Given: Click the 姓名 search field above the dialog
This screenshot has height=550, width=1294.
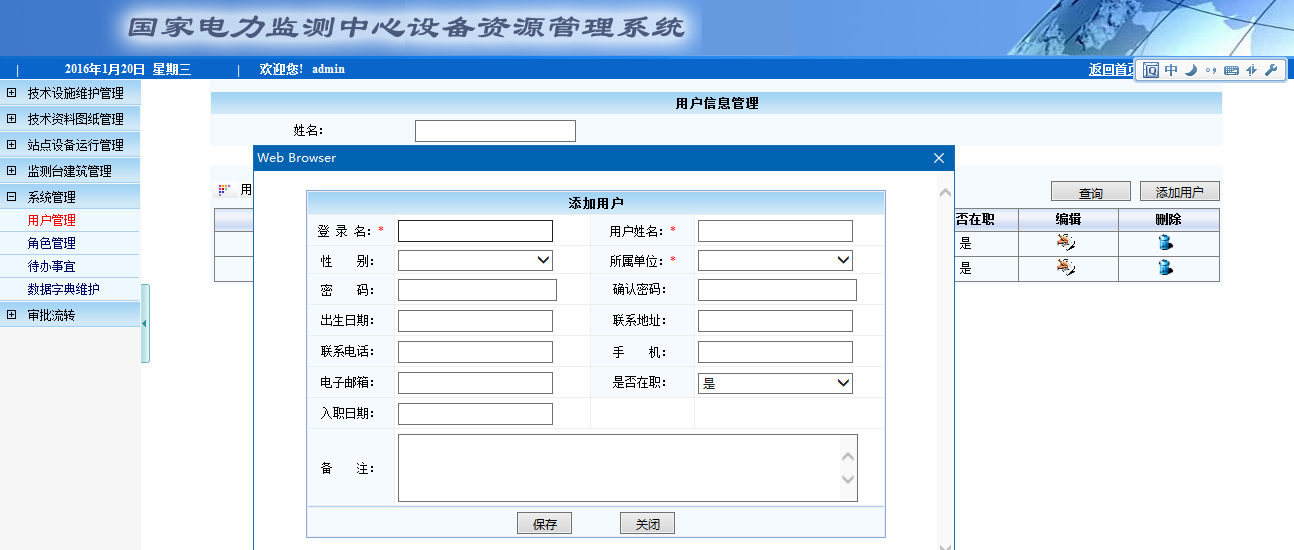Looking at the screenshot, I should pyautogui.click(x=495, y=131).
